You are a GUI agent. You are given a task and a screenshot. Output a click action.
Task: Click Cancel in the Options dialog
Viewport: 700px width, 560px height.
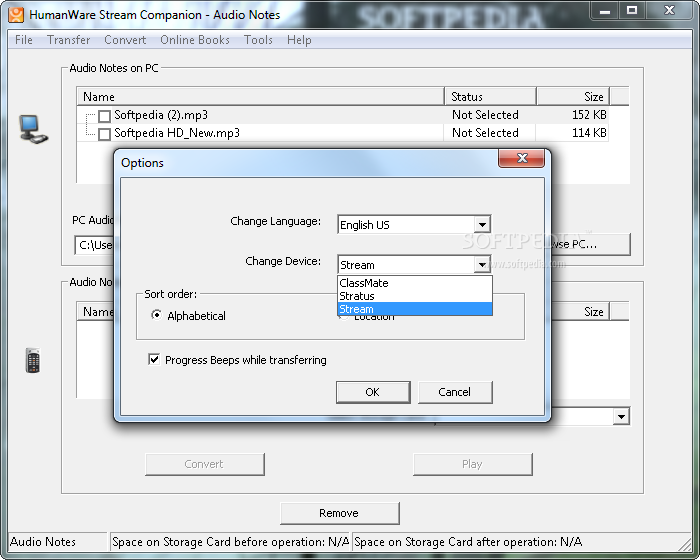click(455, 392)
